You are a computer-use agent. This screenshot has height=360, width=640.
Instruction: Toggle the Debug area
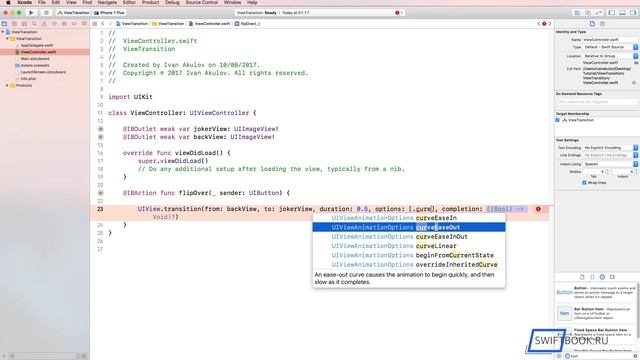(x=622, y=13)
